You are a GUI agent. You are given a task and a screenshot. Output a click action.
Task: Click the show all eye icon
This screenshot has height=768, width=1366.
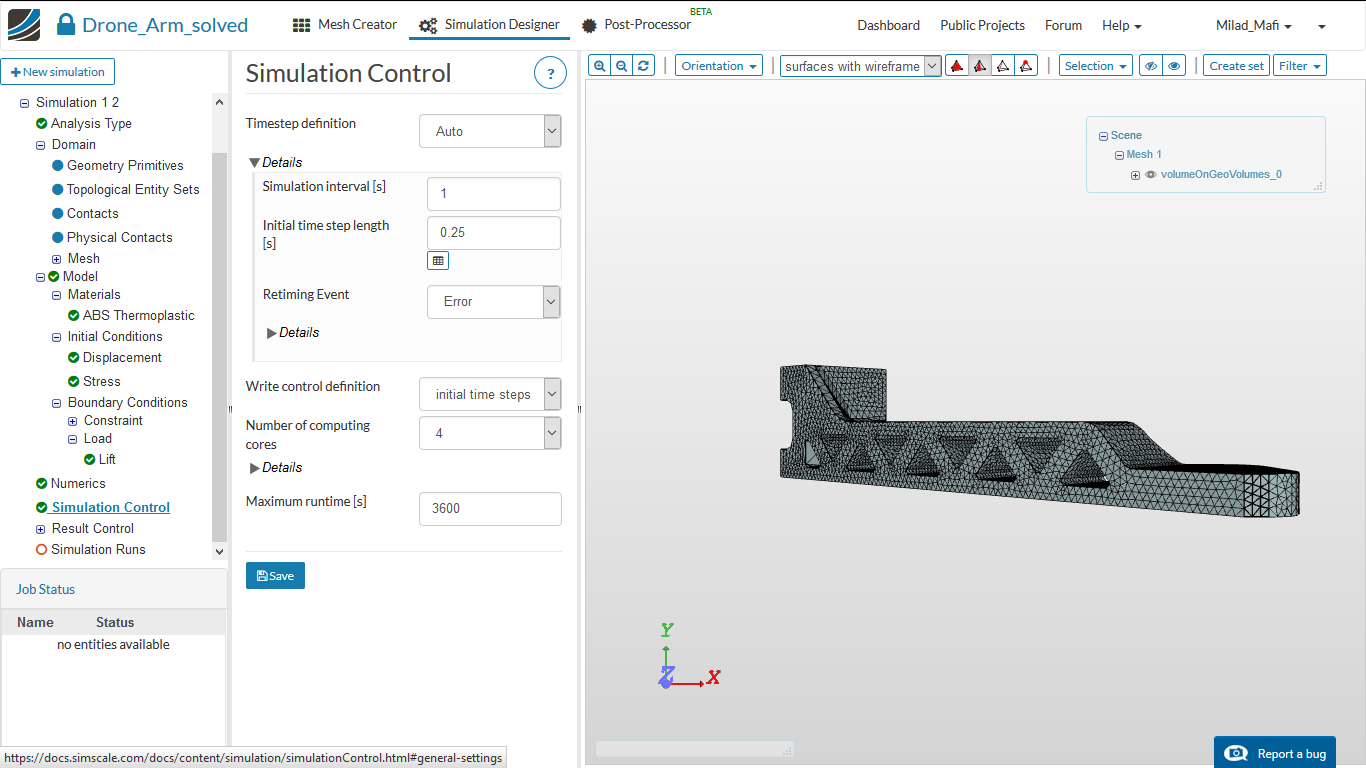coord(1174,66)
